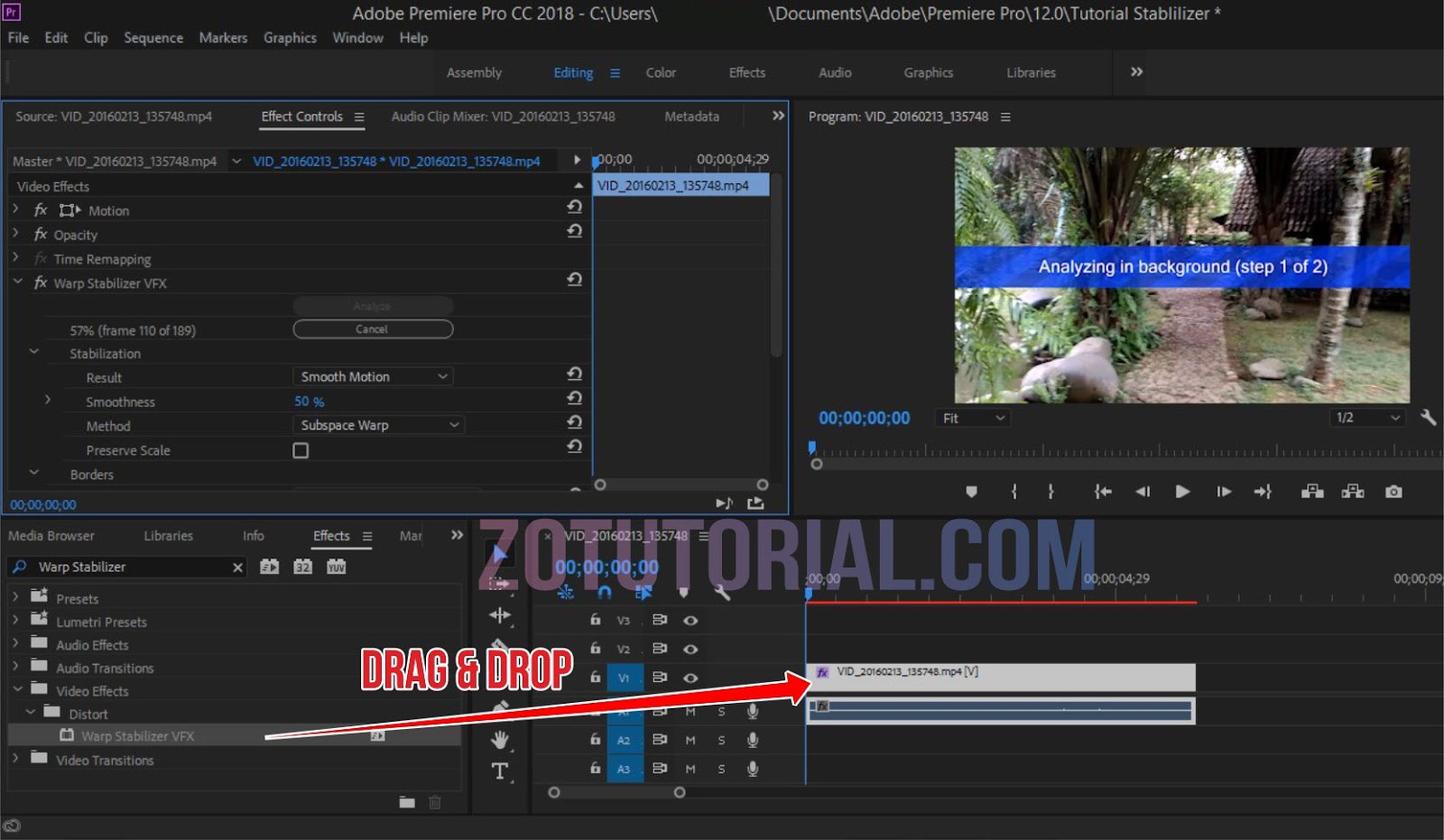Reset the Motion effect parameters
Viewport: 1444px width, 840px height.
pos(574,207)
